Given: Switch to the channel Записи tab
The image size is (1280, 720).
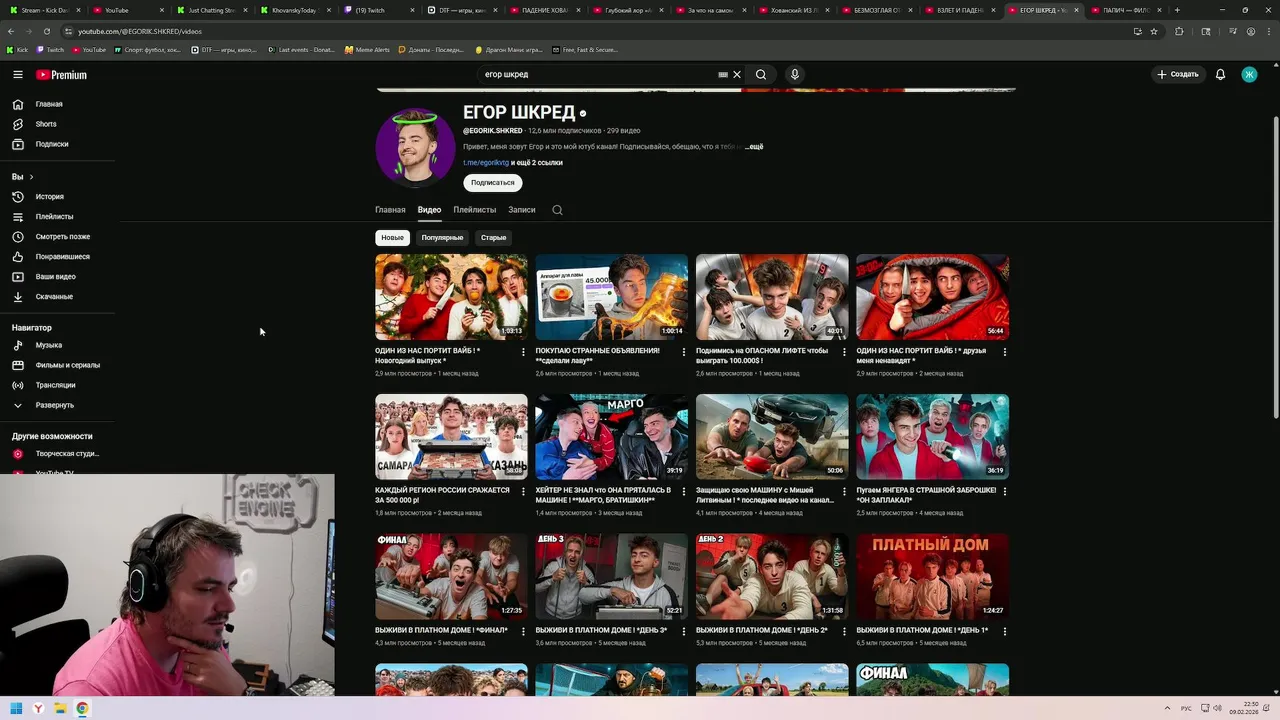Looking at the screenshot, I should point(521,210).
